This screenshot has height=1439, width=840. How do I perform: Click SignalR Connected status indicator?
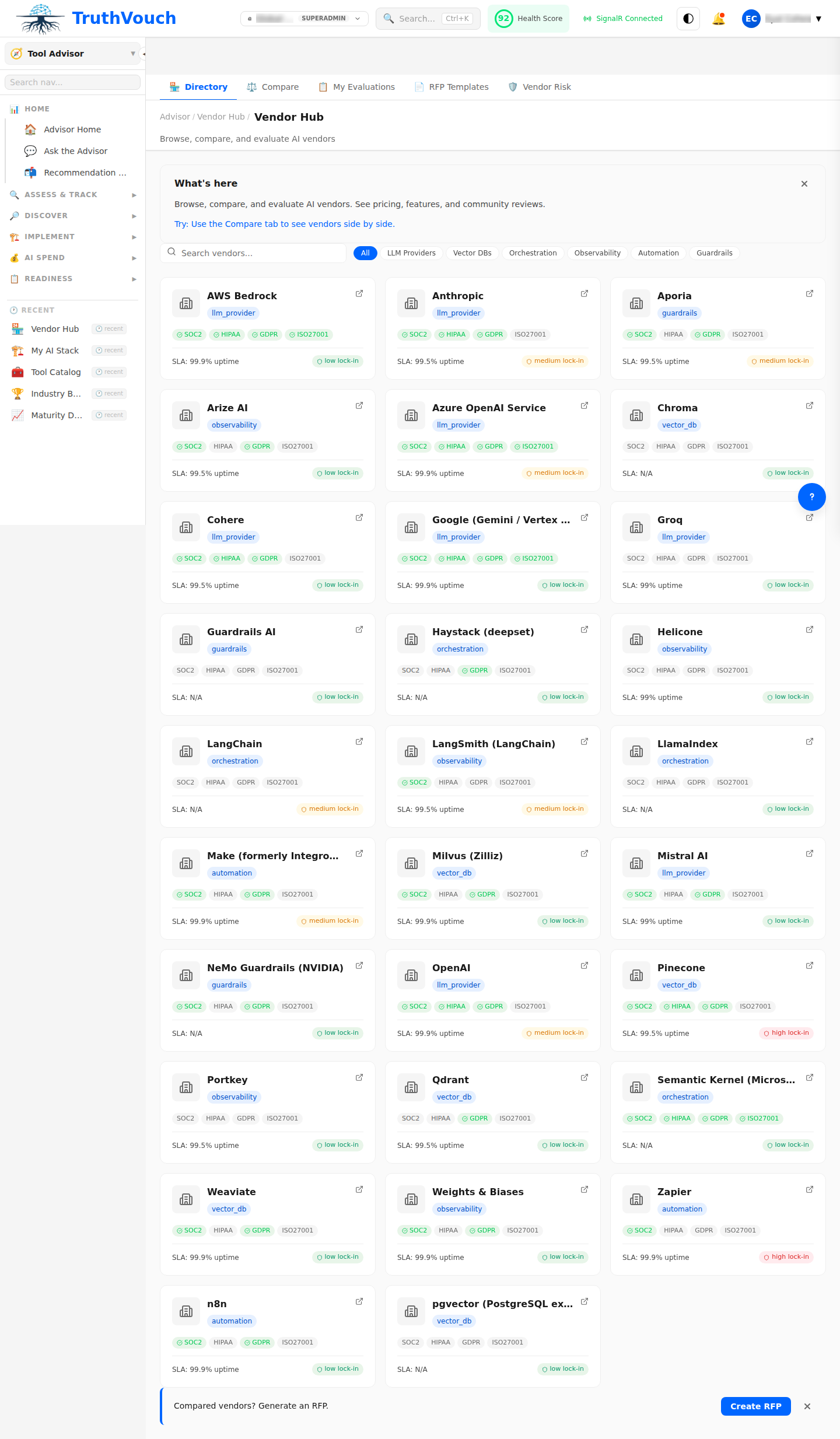coord(623,19)
